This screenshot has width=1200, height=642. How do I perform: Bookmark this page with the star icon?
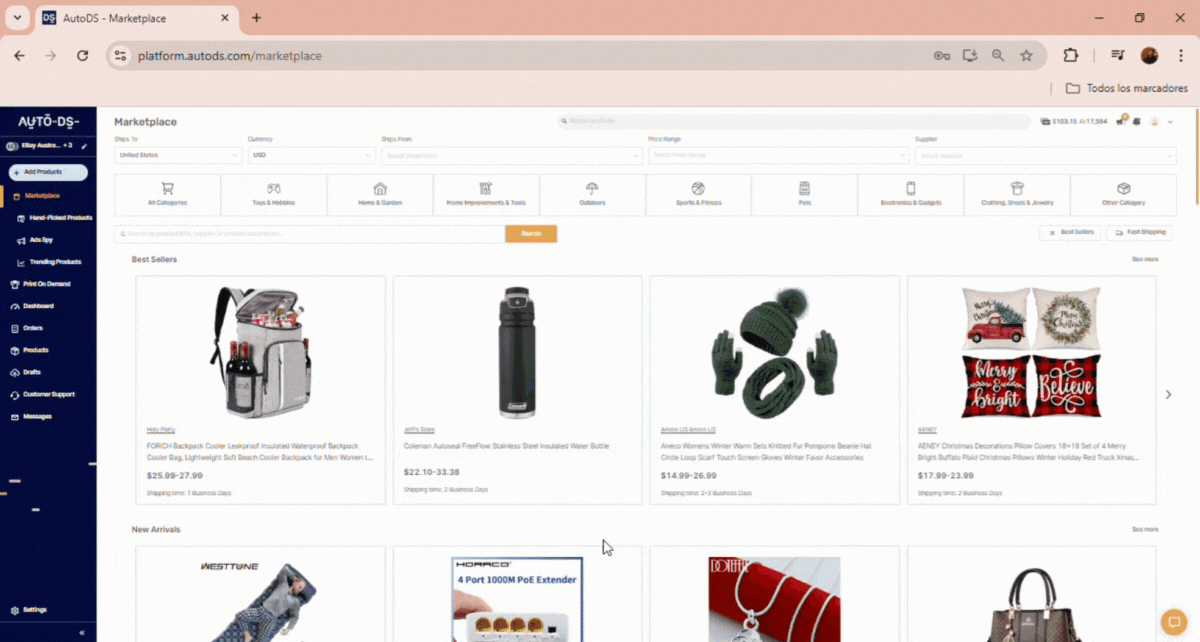[x=1026, y=56]
